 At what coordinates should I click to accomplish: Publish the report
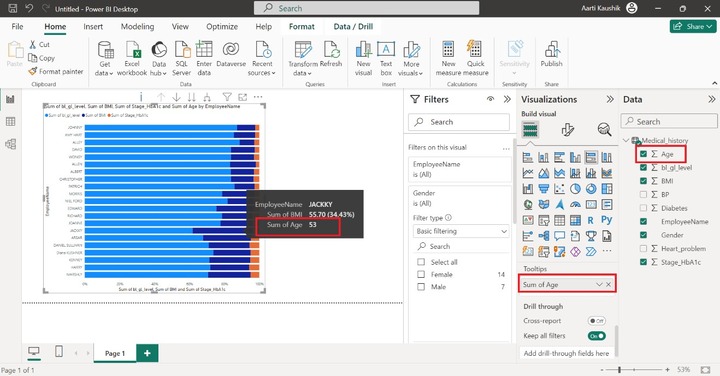tap(551, 55)
